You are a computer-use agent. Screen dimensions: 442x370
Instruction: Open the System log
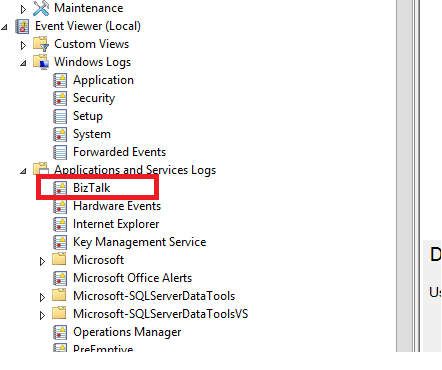tap(92, 134)
